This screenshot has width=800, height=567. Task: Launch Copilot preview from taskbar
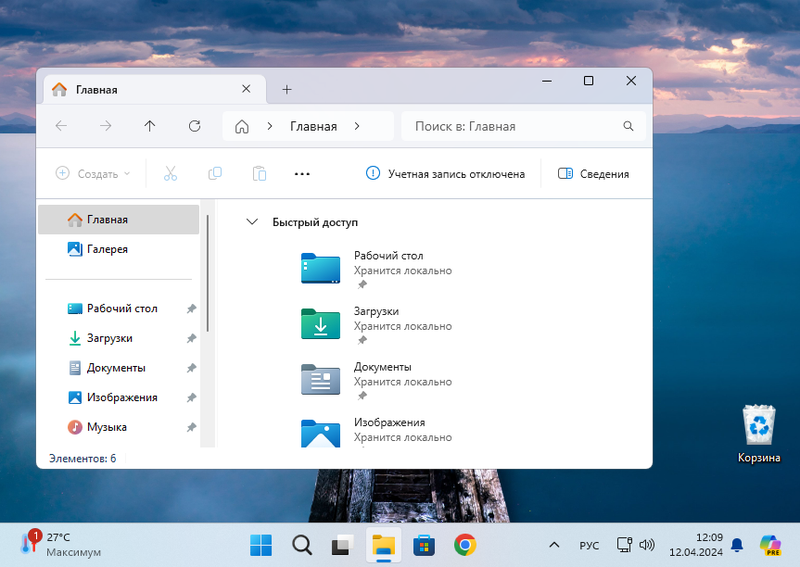click(770, 545)
